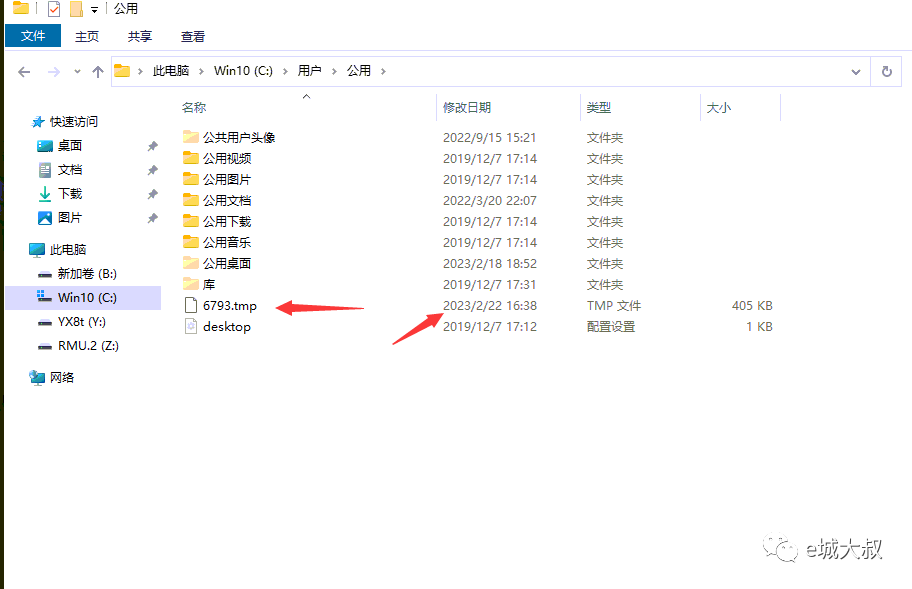Unpin 桌面 from Quick Access
This screenshot has width=912, height=589.
click(x=151, y=145)
